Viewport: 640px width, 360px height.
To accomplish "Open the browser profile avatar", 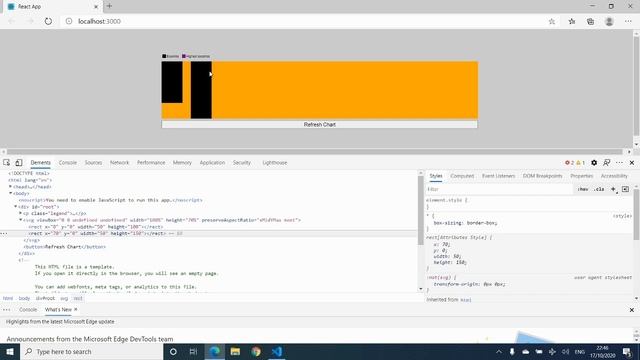I will pyautogui.click(x=609, y=21).
